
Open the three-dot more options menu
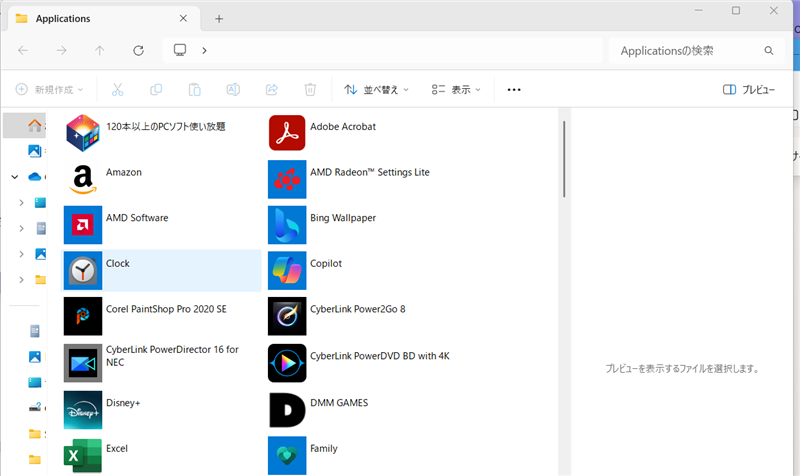coord(514,90)
